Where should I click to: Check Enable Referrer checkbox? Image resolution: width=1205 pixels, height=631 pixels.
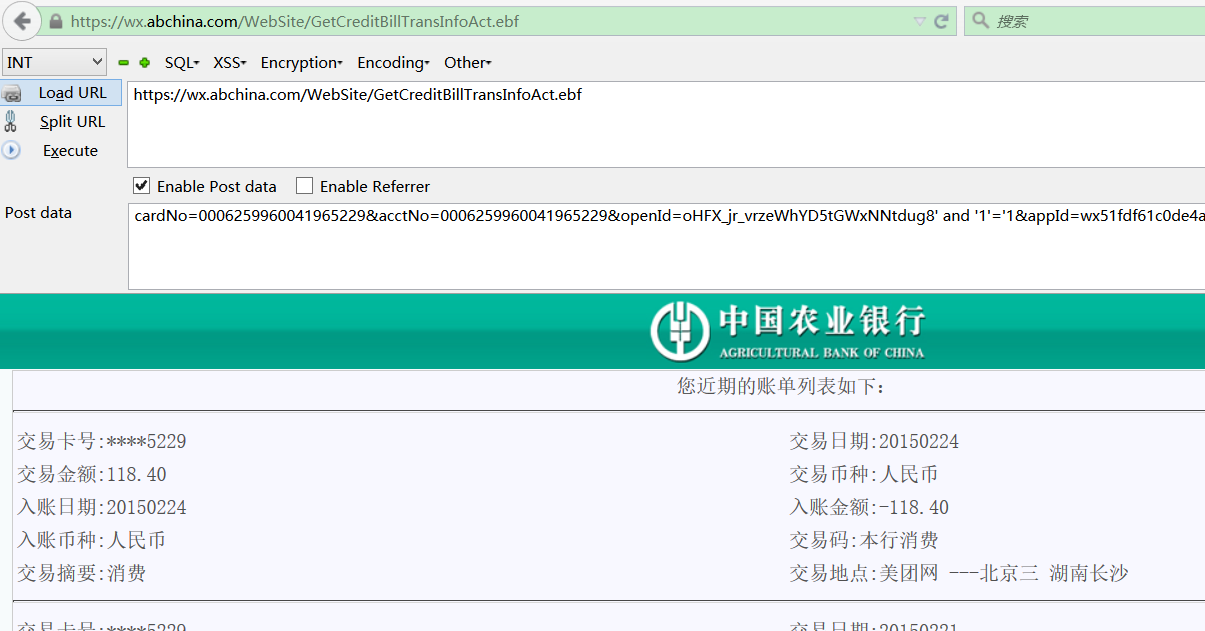(x=305, y=186)
